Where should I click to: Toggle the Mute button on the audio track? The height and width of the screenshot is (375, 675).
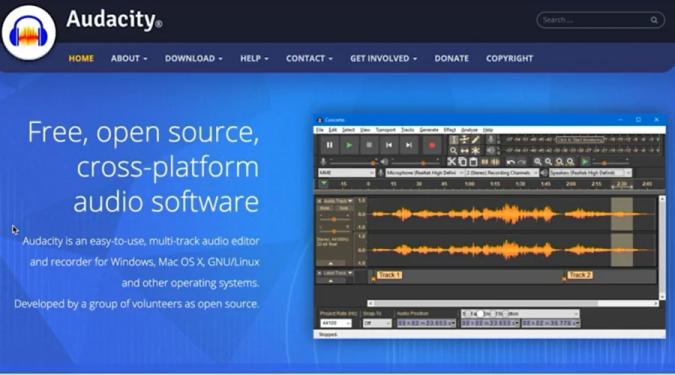click(x=325, y=208)
